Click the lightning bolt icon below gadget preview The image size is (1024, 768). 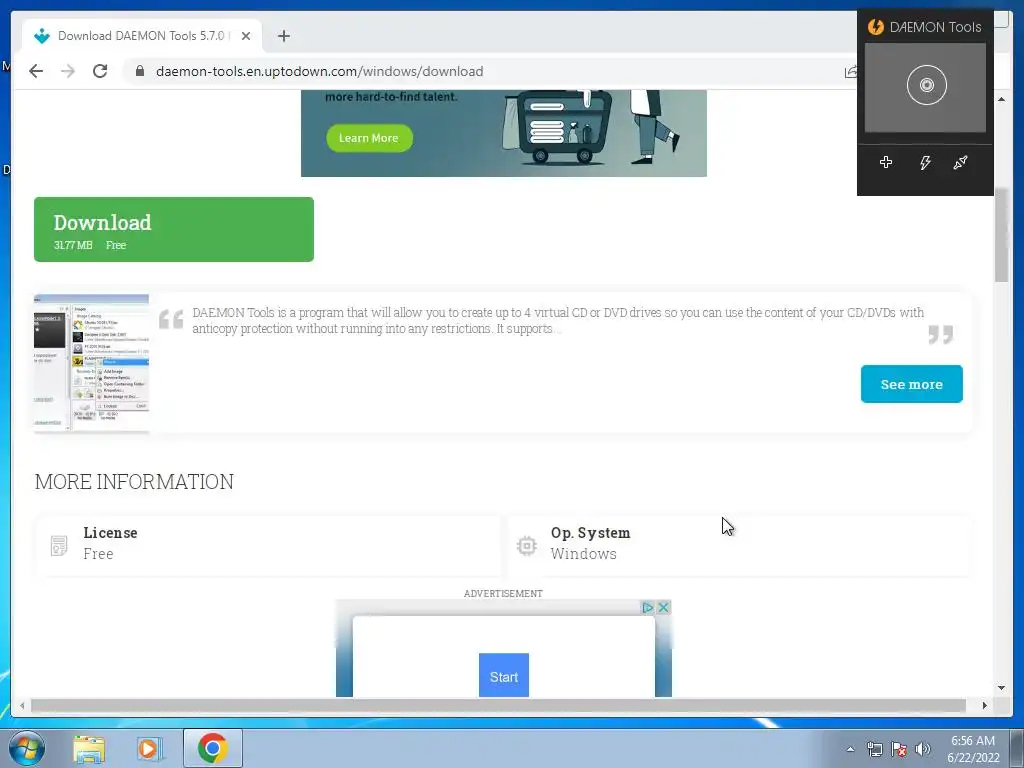[925, 163]
